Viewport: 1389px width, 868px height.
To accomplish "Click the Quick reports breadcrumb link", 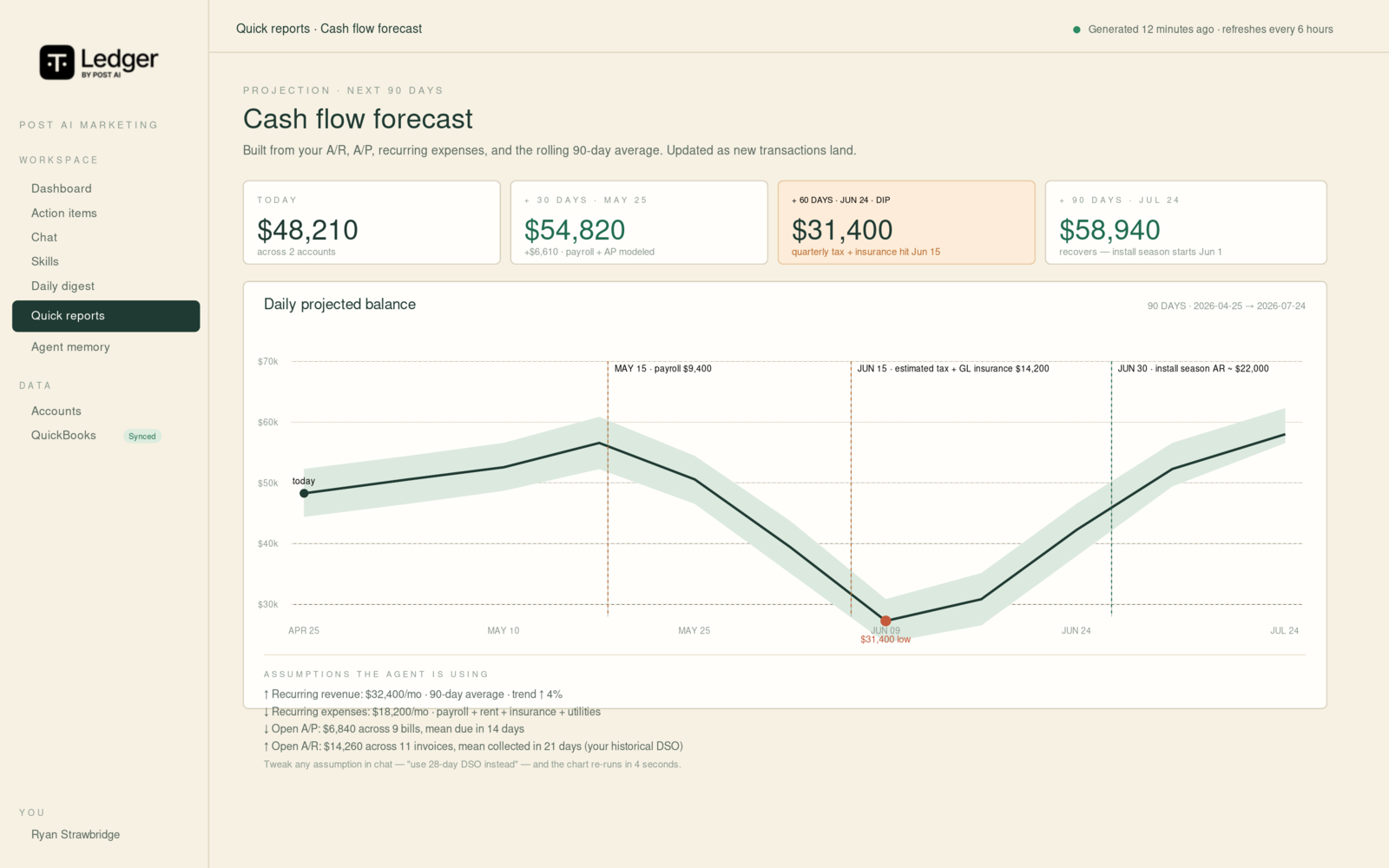I will click(273, 29).
